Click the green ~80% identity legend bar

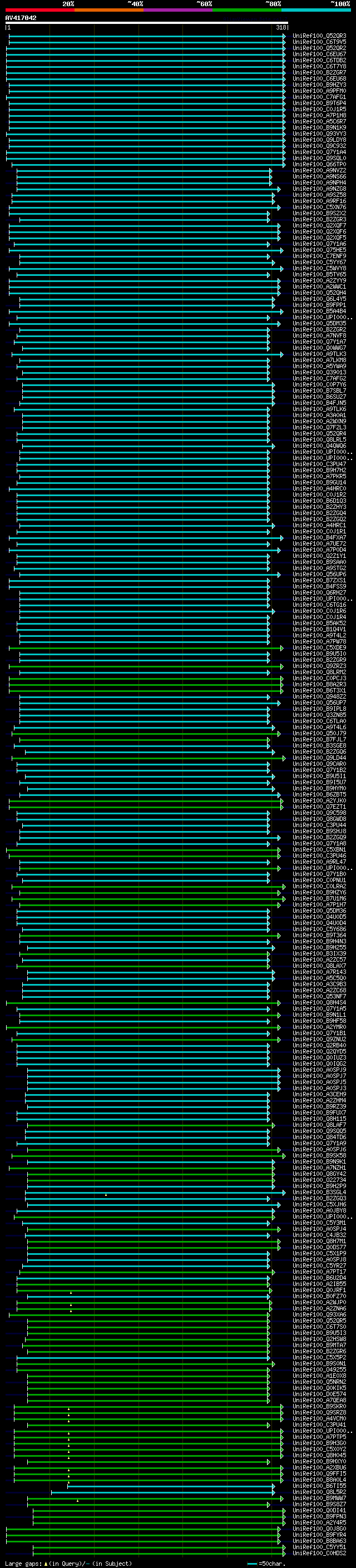click(x=247, y=10)
